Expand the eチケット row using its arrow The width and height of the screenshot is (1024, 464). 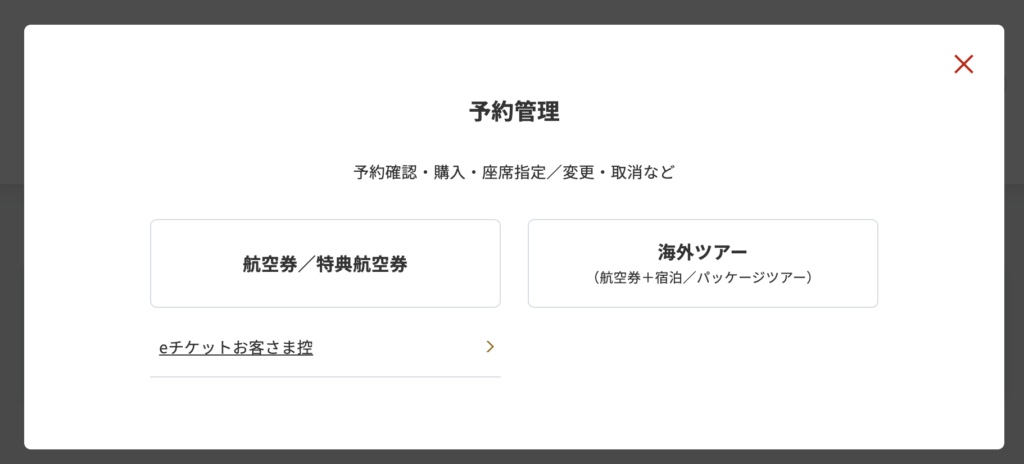(490, 347)
